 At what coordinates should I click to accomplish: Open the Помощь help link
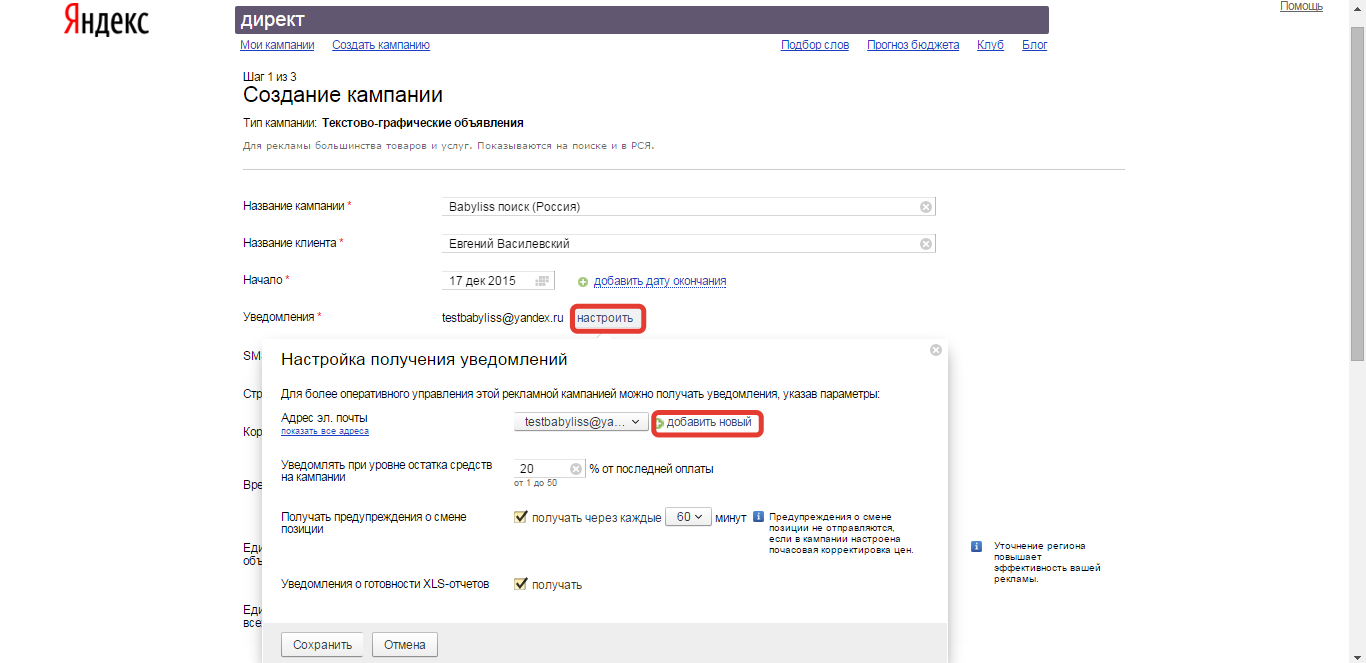(x=1301, y=6)
